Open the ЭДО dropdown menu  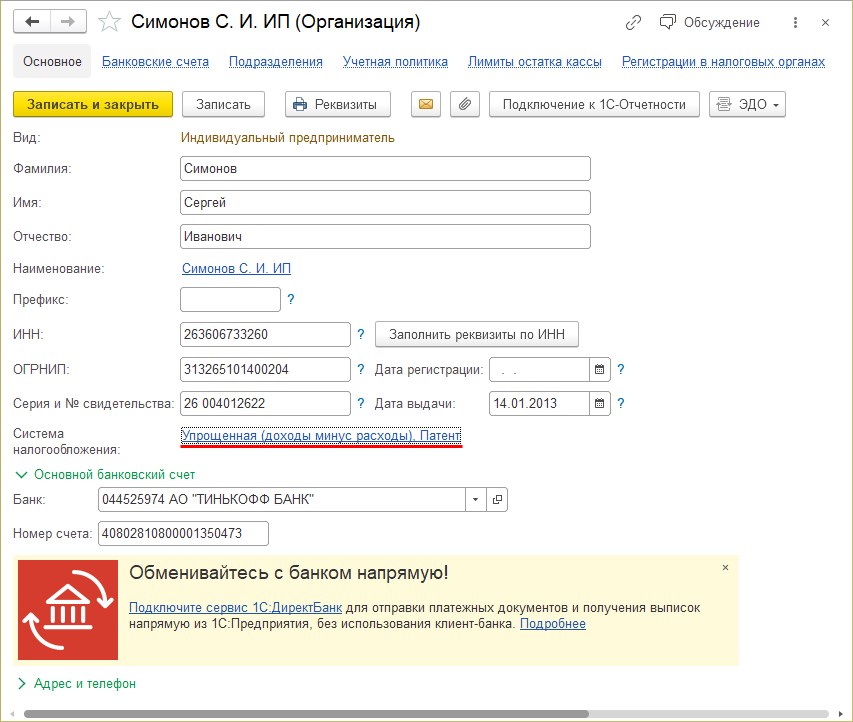point(747,104)
